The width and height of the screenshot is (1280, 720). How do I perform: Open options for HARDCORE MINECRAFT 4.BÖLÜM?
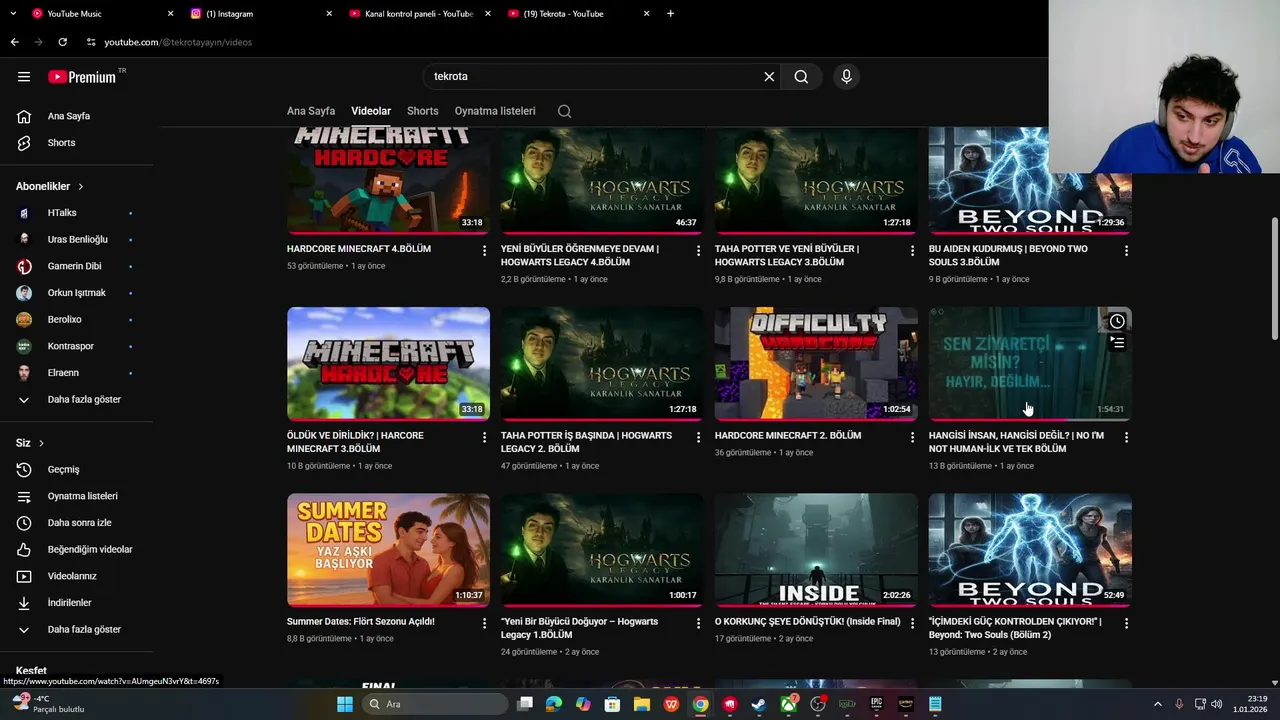(x=484, y=250)
